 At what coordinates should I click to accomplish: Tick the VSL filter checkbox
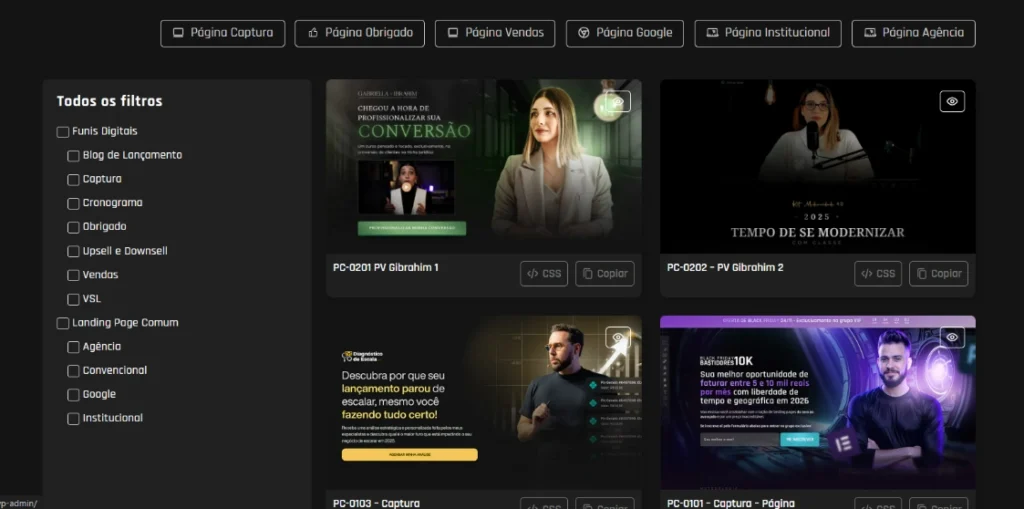click(73, 299)
